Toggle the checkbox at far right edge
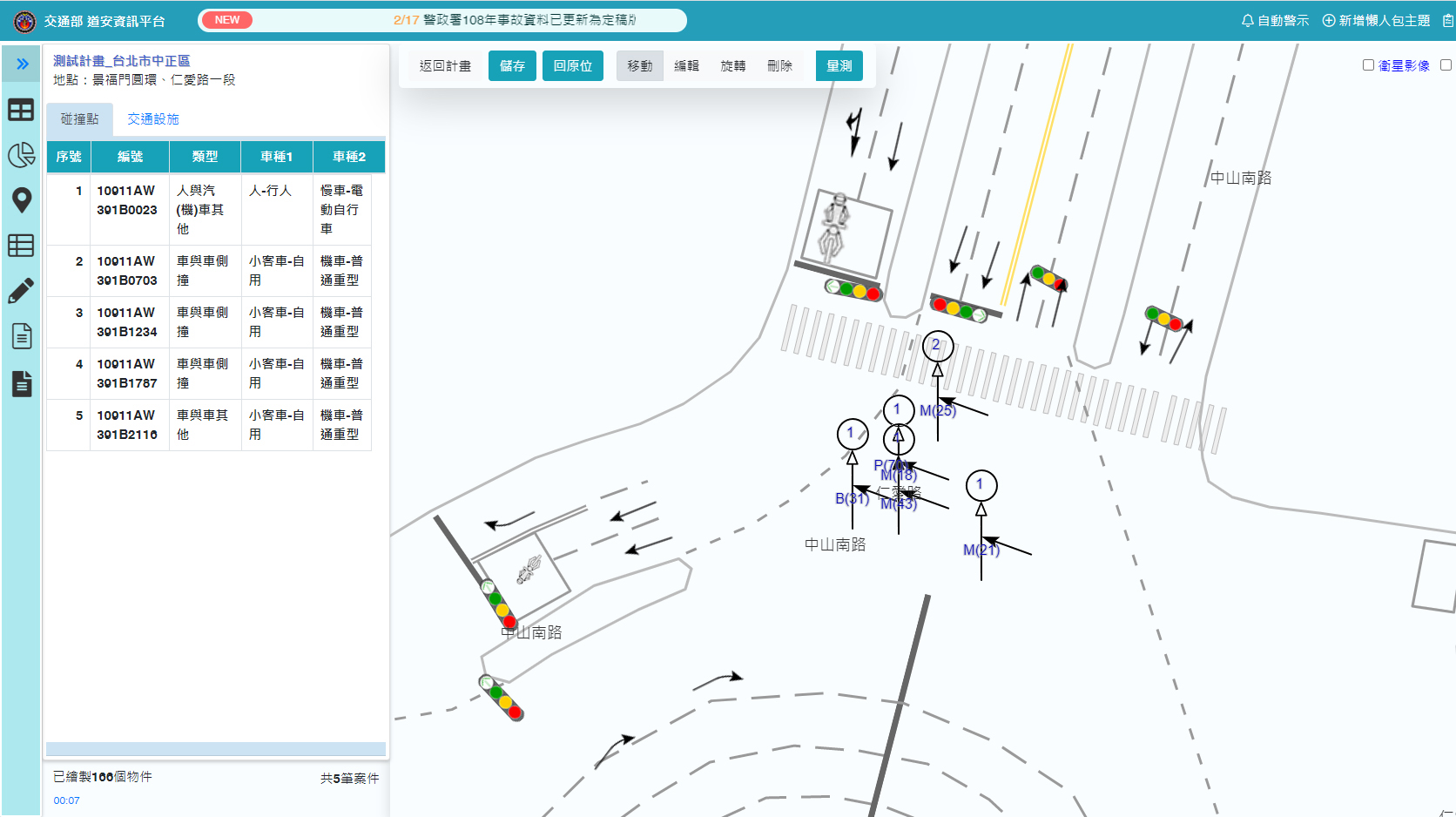The height and width of the screenshot is (817, 1456). coord(1446,65)
